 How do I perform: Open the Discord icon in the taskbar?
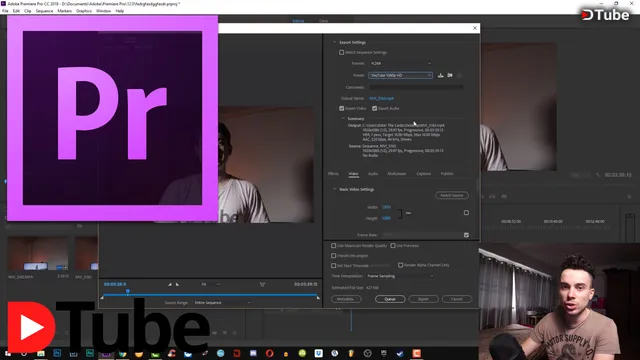point(253,353)
